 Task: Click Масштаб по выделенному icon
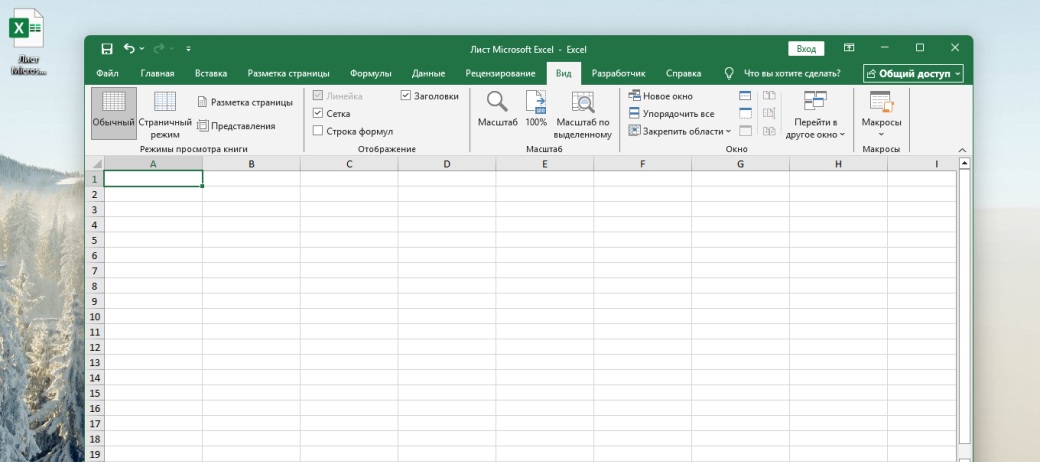pos(582,102)
